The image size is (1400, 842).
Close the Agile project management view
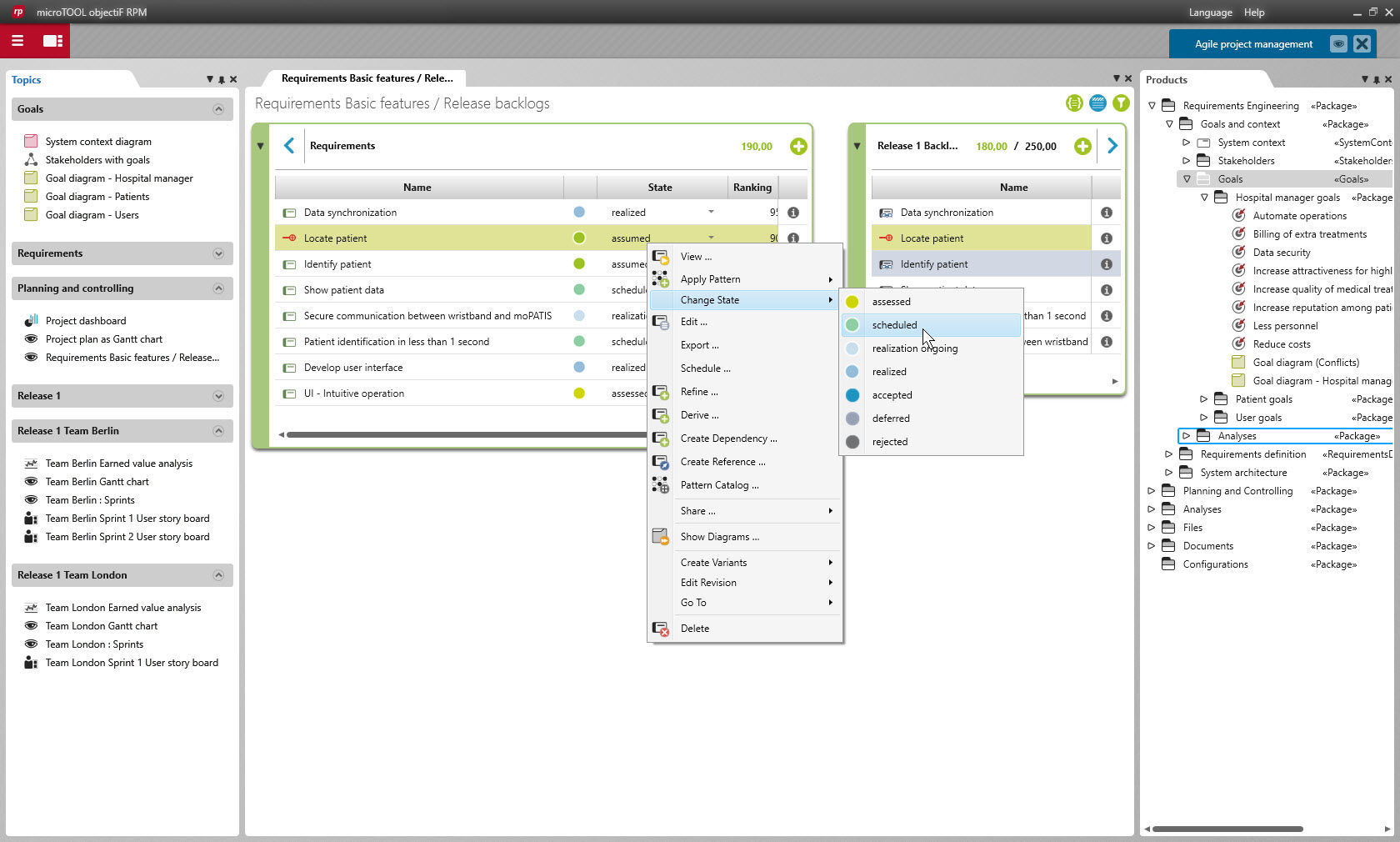click(x=1362, y=44)
